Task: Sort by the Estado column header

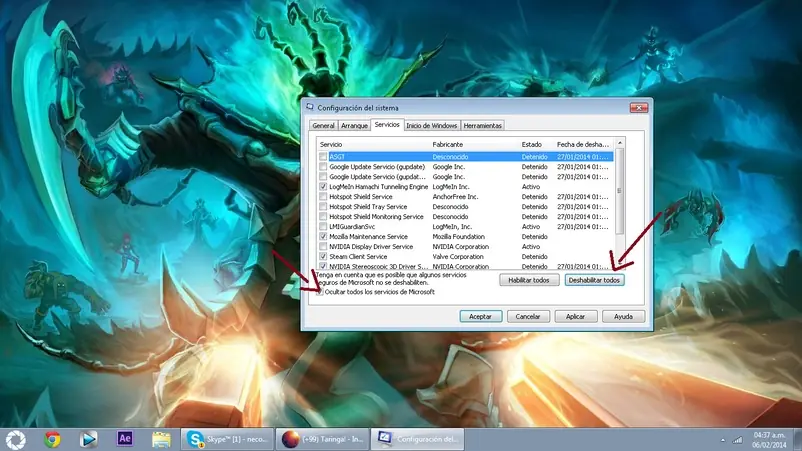Action: click(537, 145)
